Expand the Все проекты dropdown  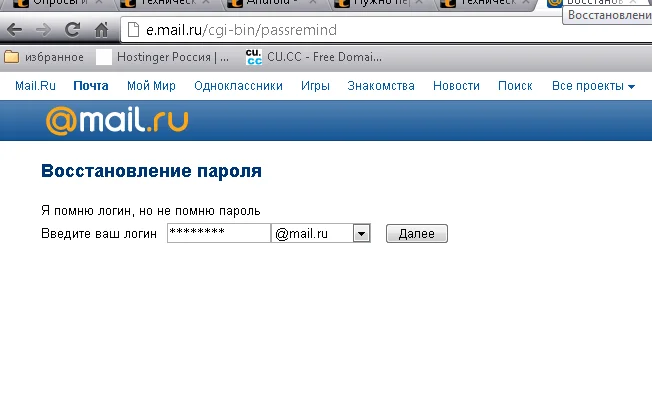(x=593, y=86)
